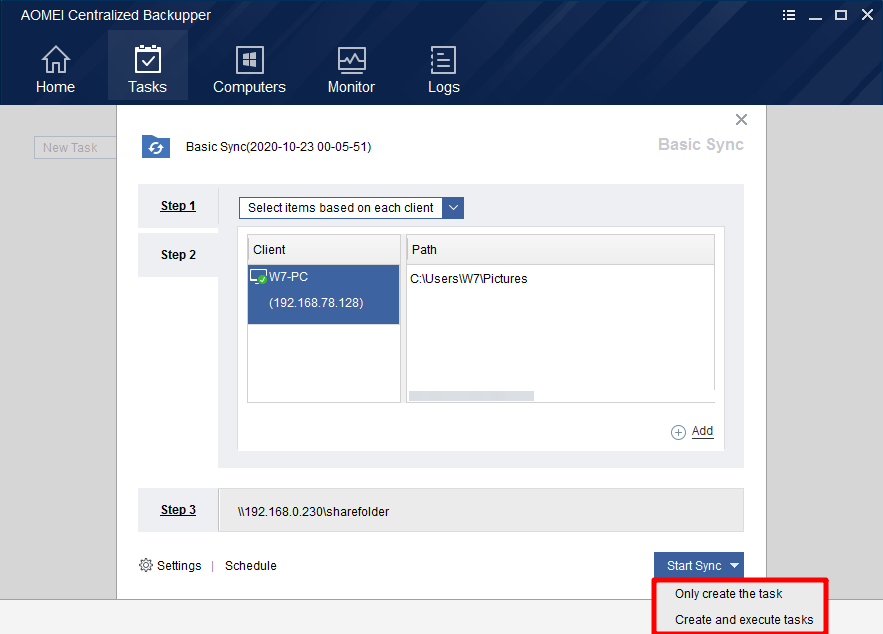
Task: Click the plus icon next to Add
Action: [678, 432]
